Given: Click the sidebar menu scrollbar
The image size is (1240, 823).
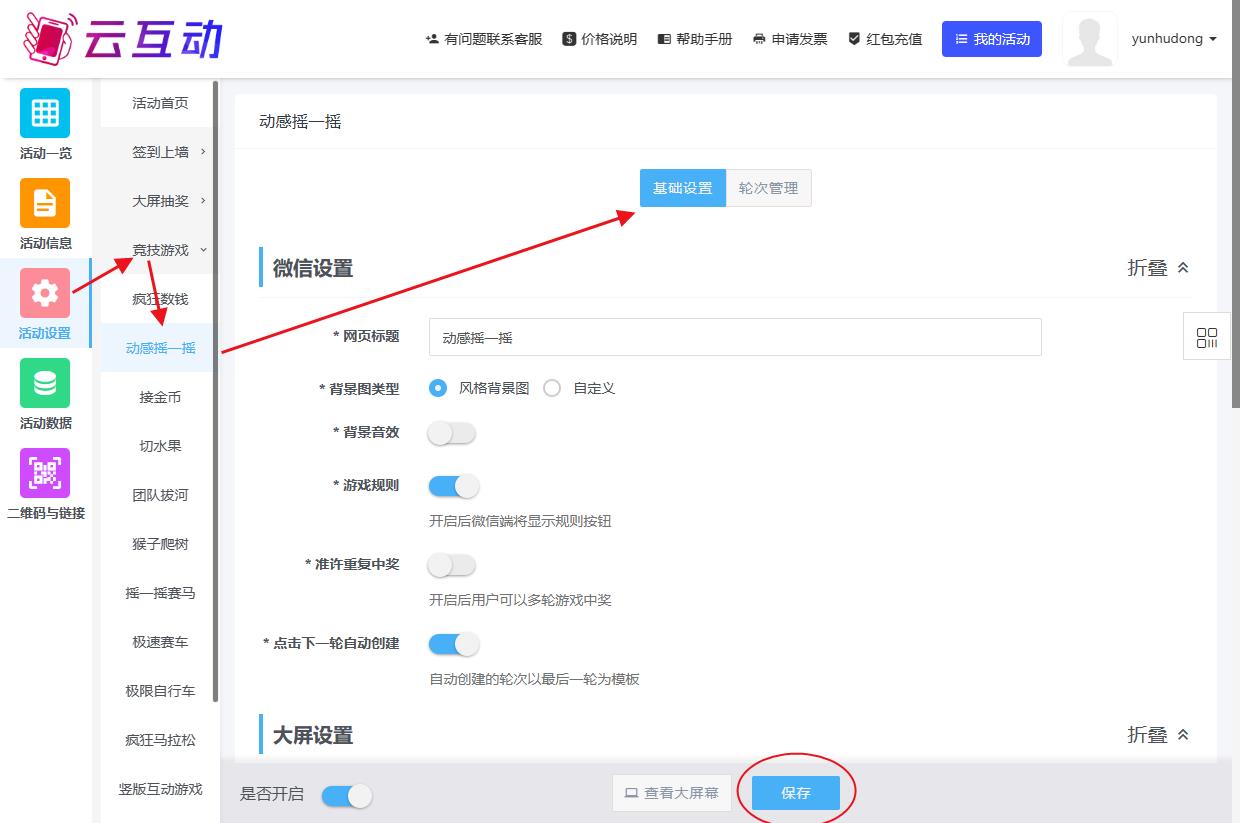Looking at the screenshot, I should pyautogui.click(x=216, y=391).
